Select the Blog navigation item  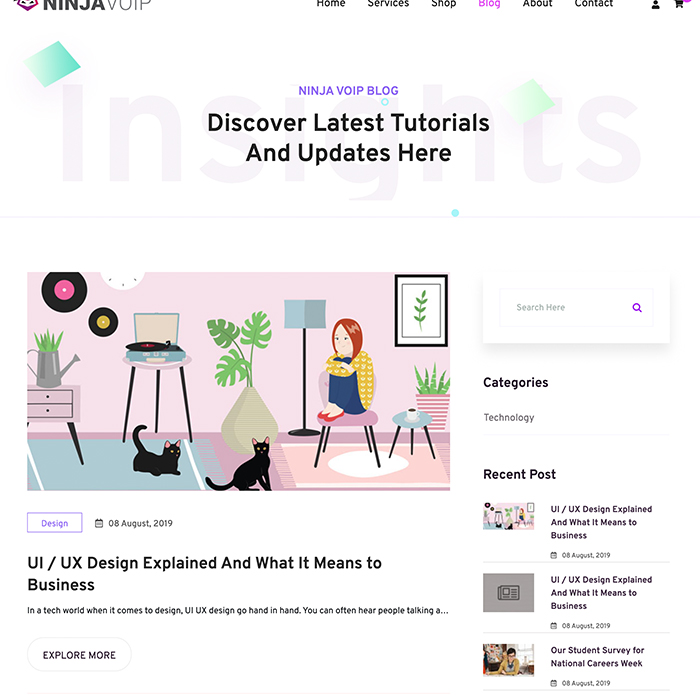click(489, 4)
